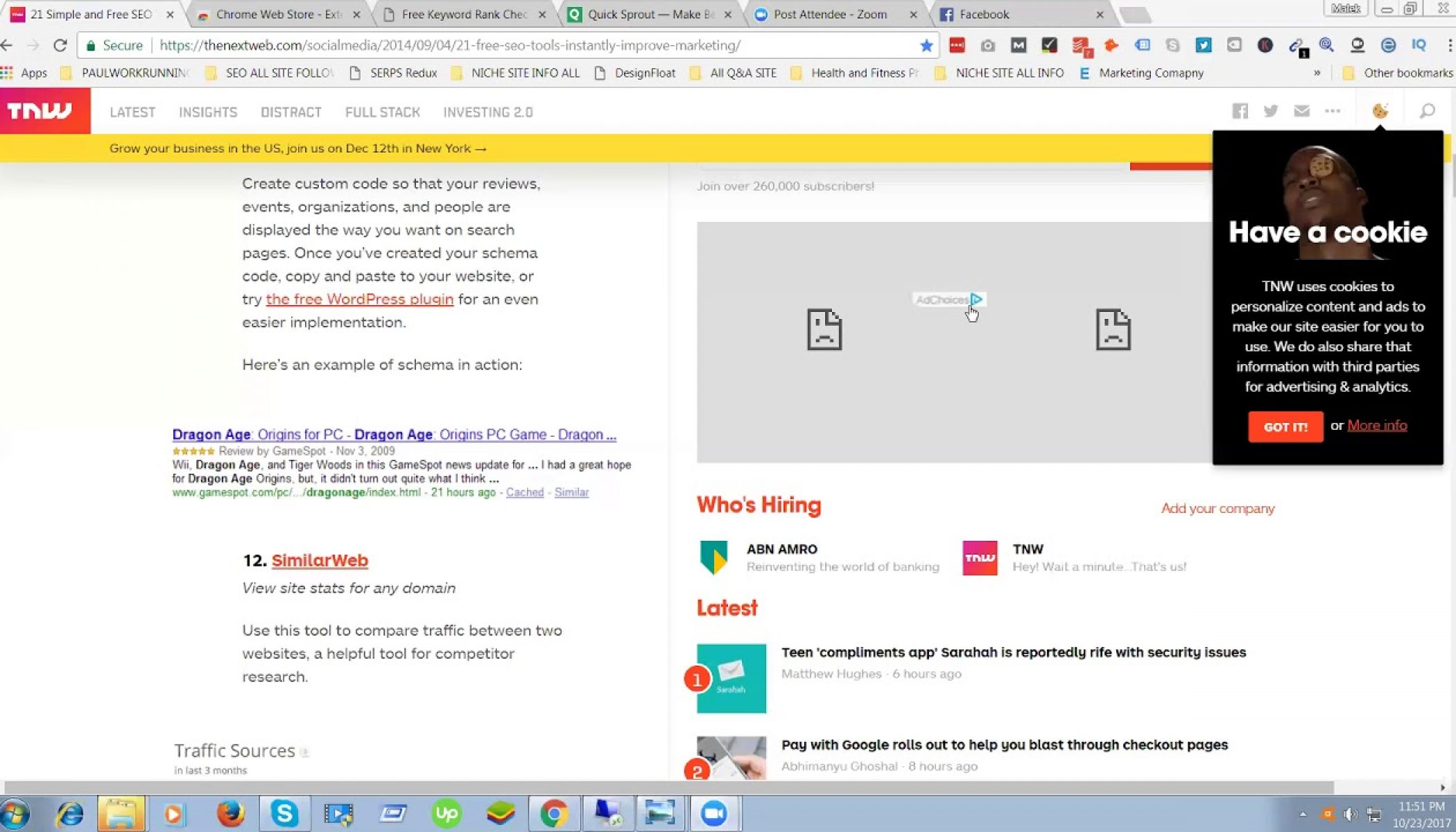This screenshot has height=832, width=1456.
Task: Open the LATEST menu section
Action: tap(132, 112)
